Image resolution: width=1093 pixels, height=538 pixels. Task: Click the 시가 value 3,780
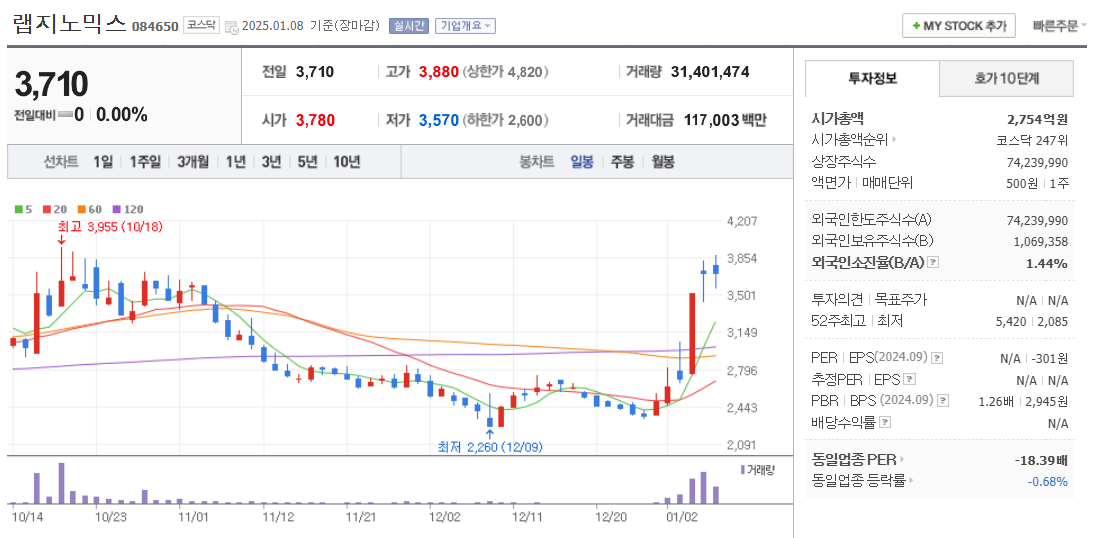click(315, 121)
